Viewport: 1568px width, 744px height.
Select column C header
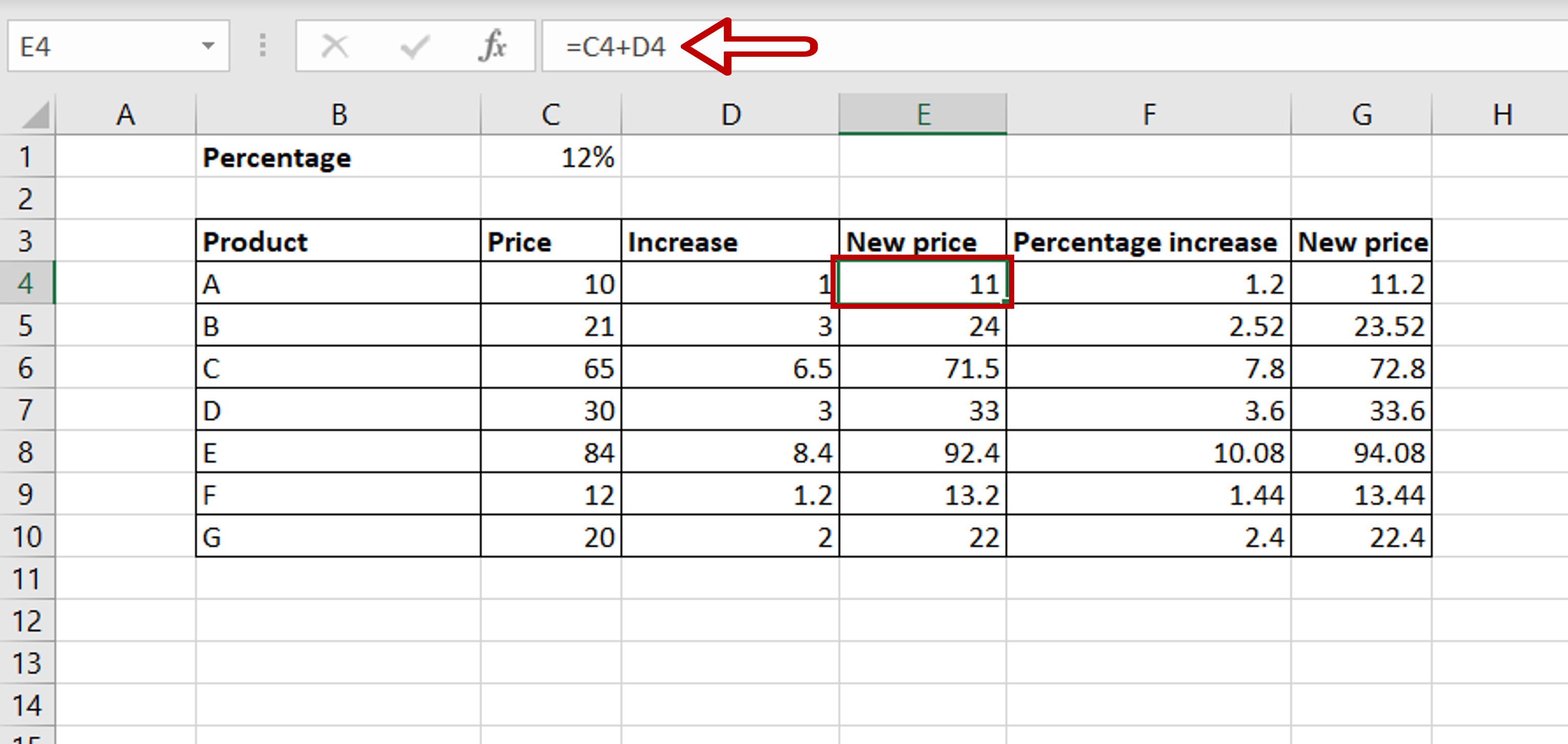point(550,115)
